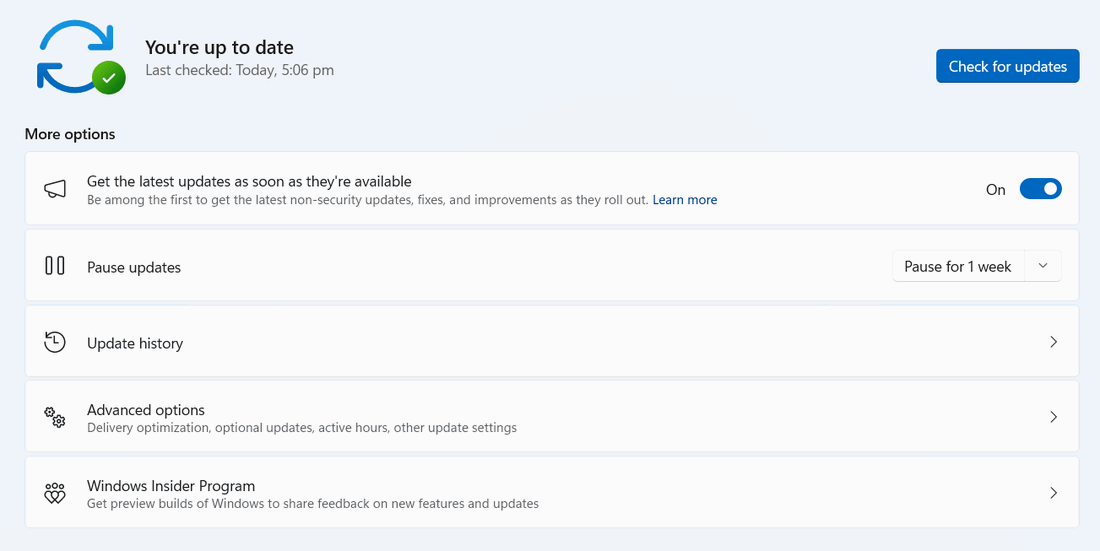The image size is (1100, 551).
Task: Click the pause icon beside Pause updates
Action: [x=55, y=266]
